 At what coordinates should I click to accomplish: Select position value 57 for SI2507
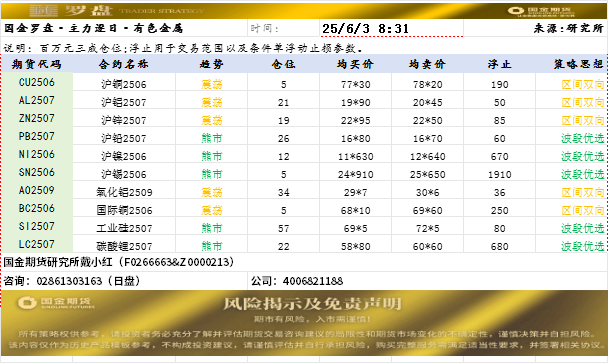pyautogui.click(x=283, y=228)
